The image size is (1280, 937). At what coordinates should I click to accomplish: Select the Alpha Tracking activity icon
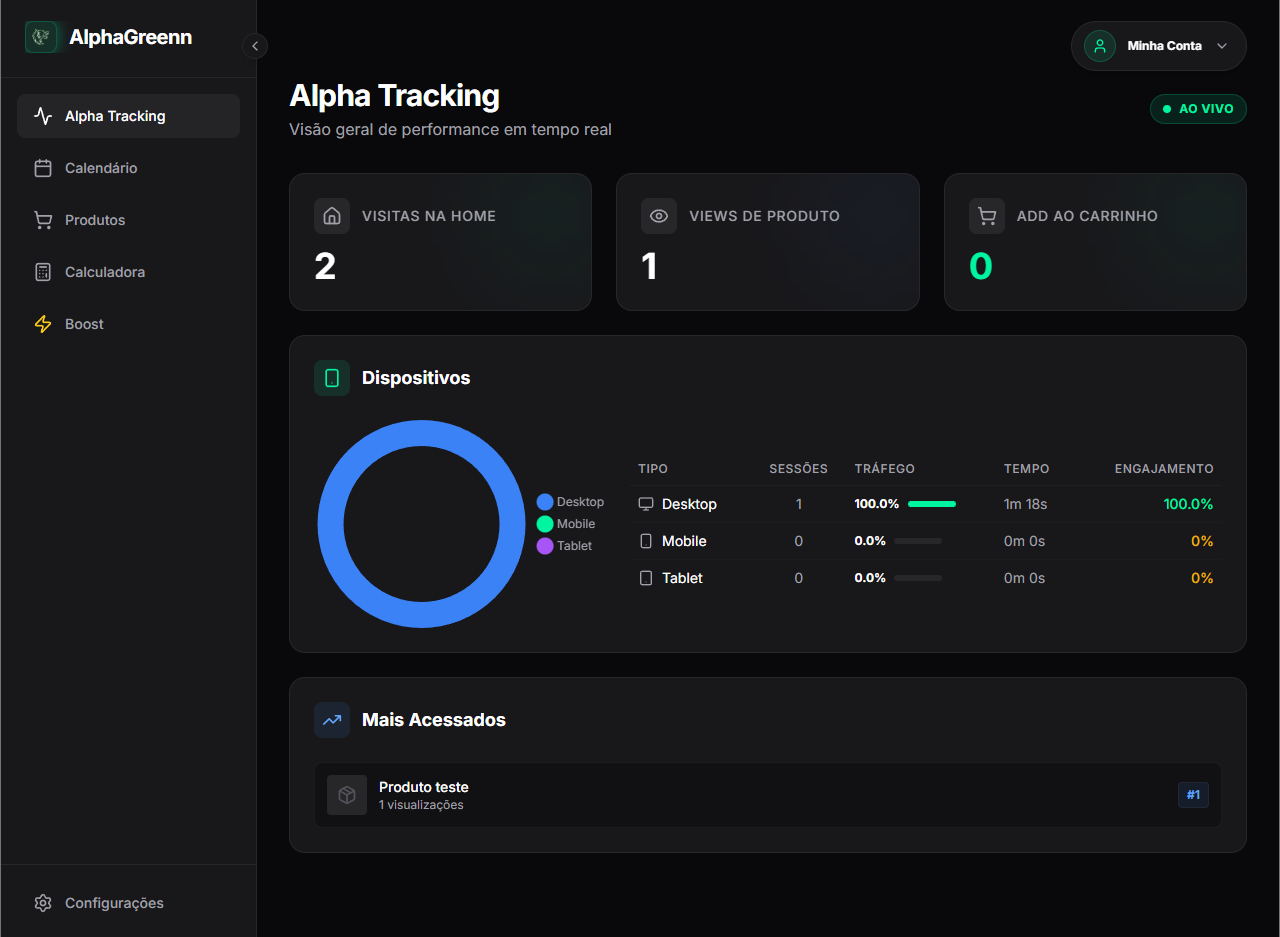[43, 115]
